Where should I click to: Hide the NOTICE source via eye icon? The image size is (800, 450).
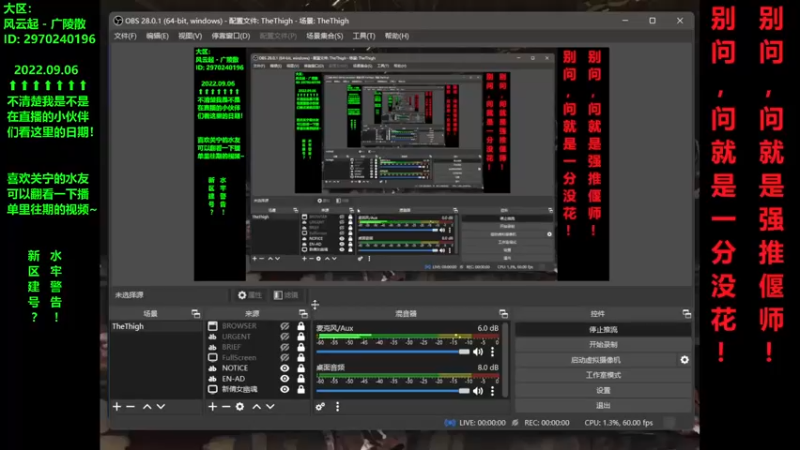pyautogui.click(x=285, y=368)
